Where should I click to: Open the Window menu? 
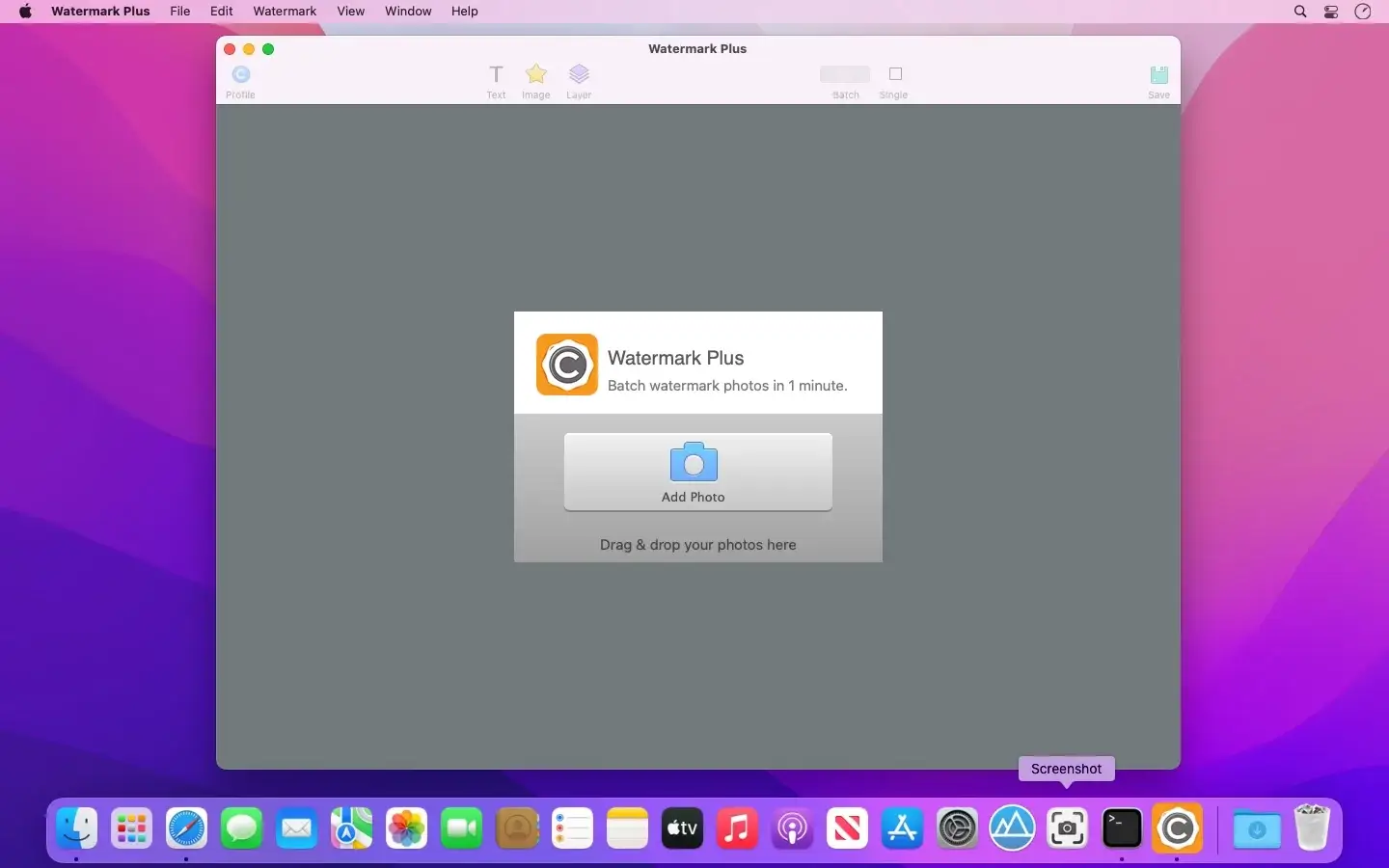click(408, 12)
